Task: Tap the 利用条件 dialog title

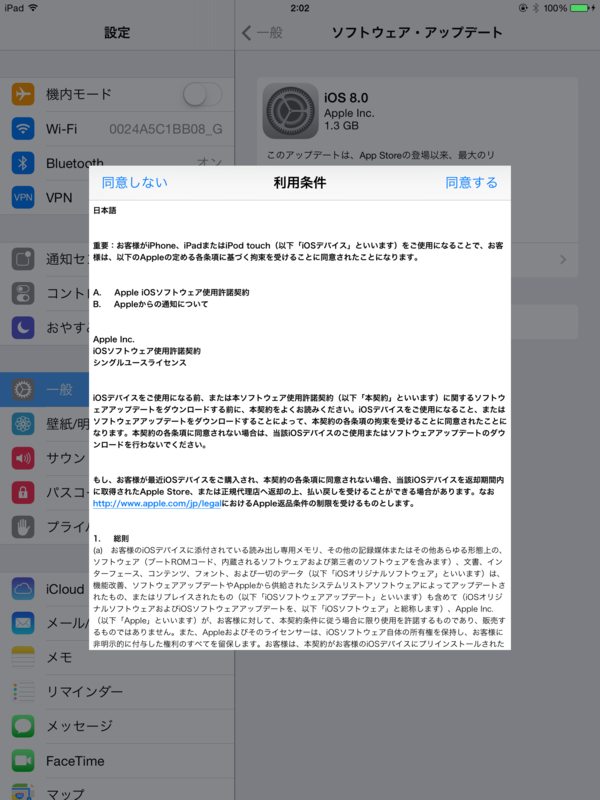Action: pos(300,183)
